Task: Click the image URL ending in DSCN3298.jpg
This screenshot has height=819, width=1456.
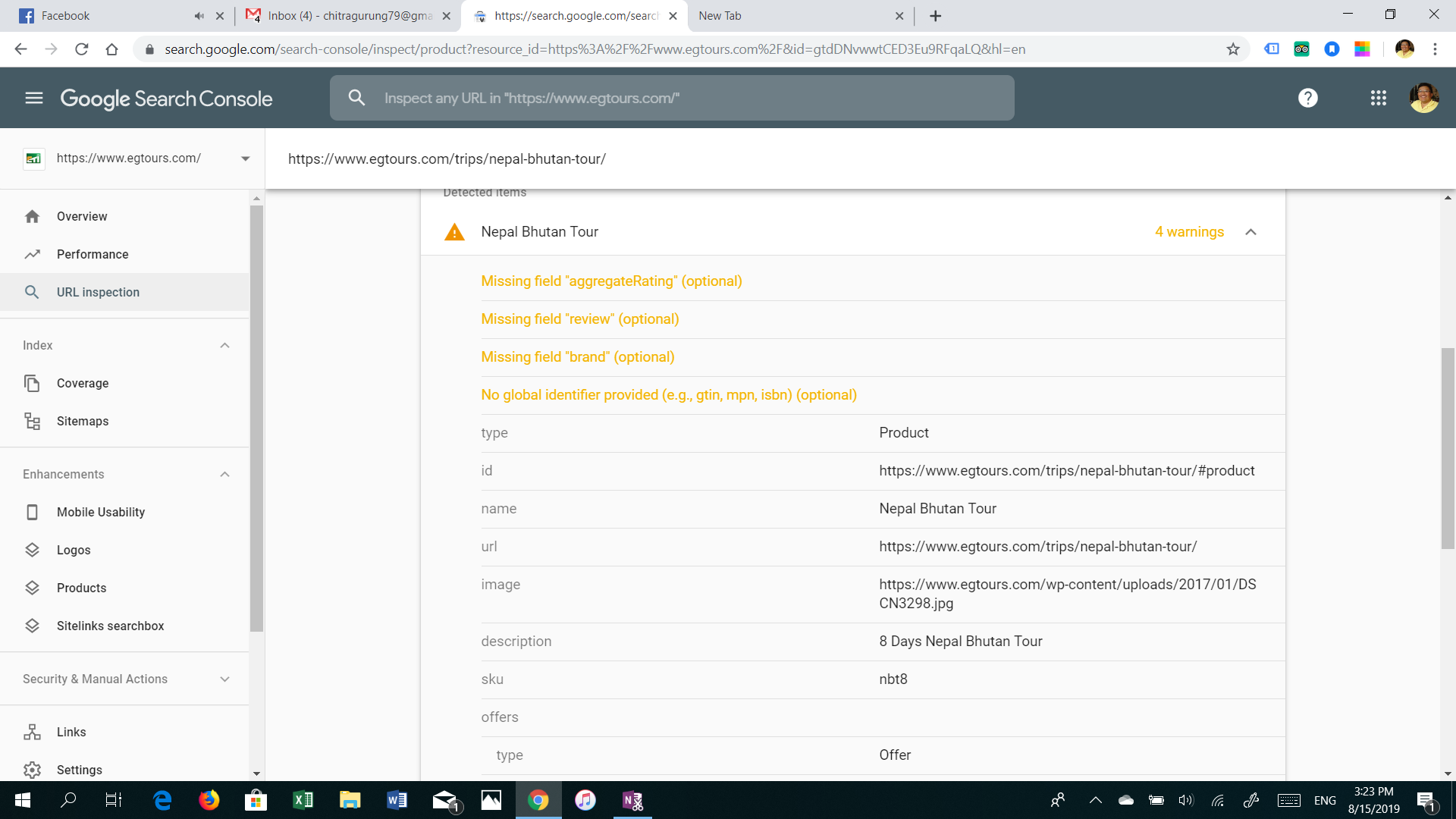Action: click(x=1068, y=594)
